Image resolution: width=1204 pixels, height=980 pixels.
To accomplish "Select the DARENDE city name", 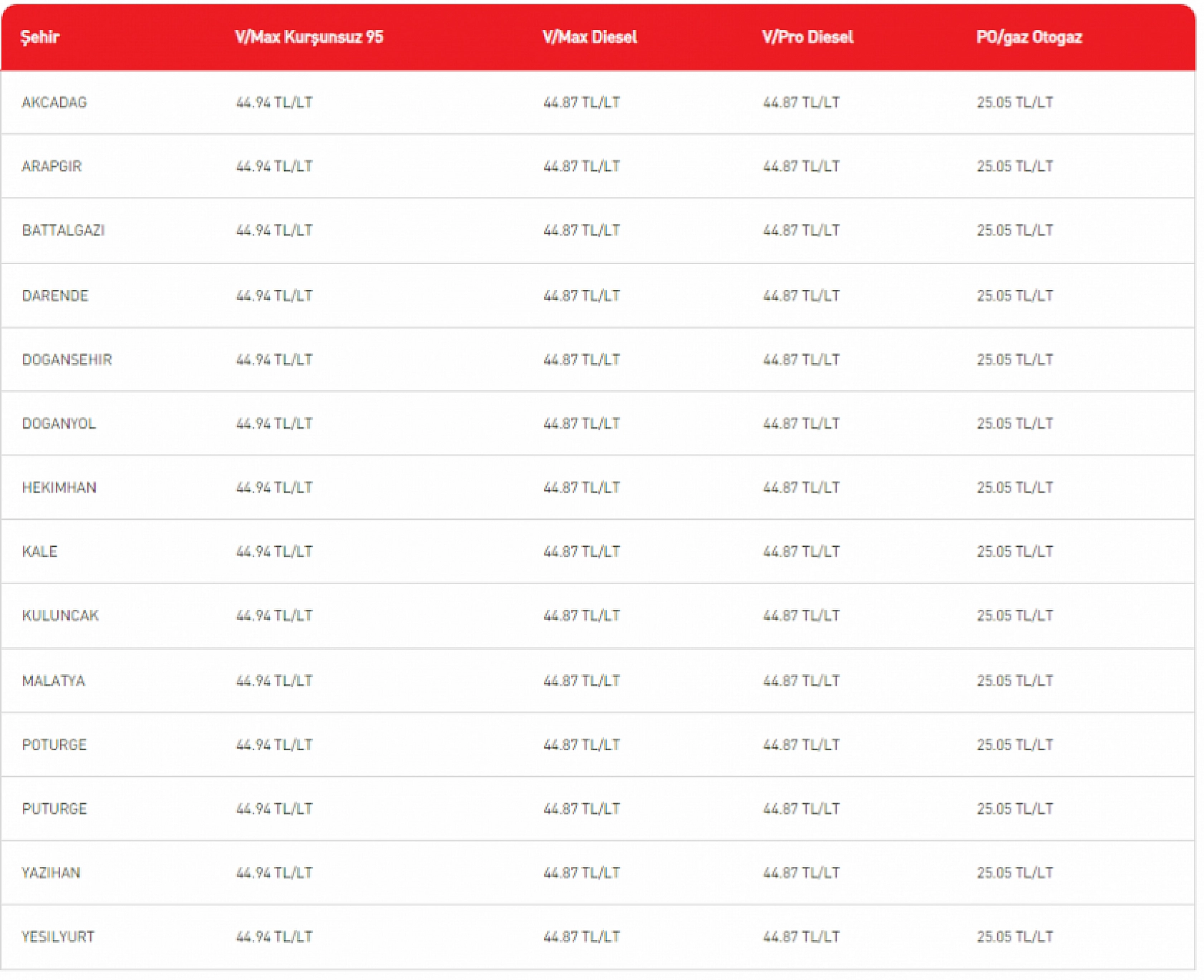I will [55, 296].
